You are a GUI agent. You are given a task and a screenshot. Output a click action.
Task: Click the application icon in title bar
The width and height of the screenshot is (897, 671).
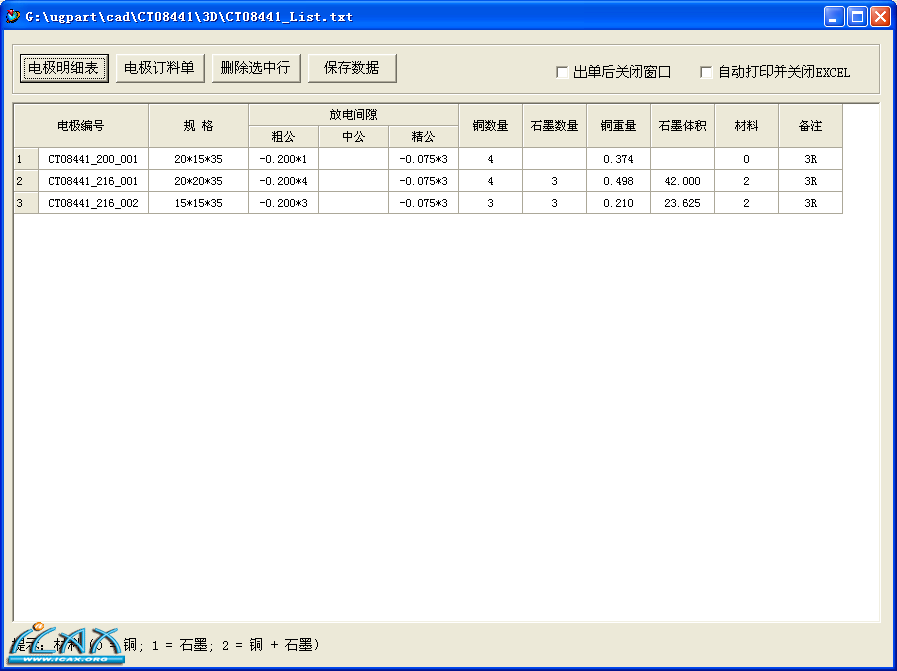pyautogui.click(x=13, y=16)
